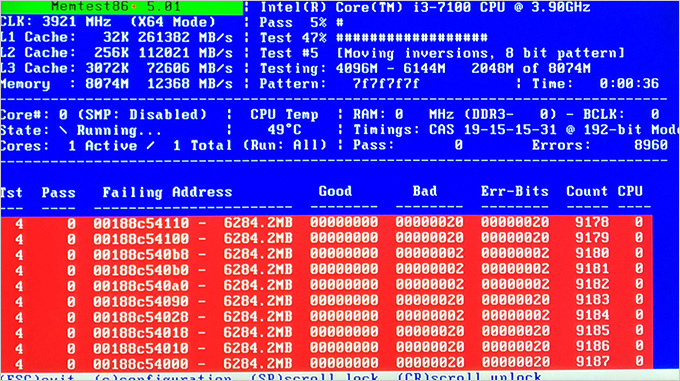Viewport: 680px width, 381px height.
Task: Select the Good value in the count 9185 row
Action: pos(344,332)
